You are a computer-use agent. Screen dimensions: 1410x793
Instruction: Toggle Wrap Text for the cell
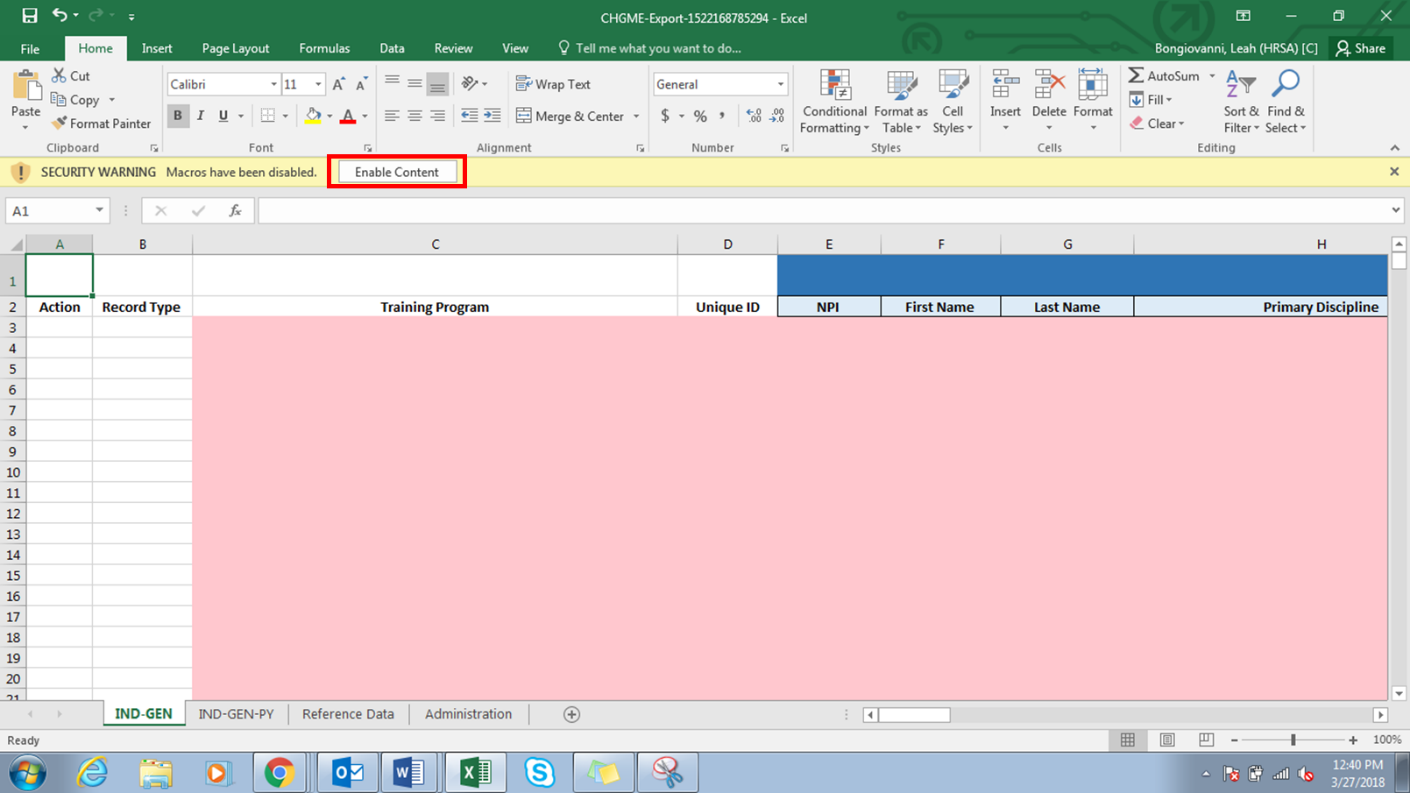[x=553, y=85]
